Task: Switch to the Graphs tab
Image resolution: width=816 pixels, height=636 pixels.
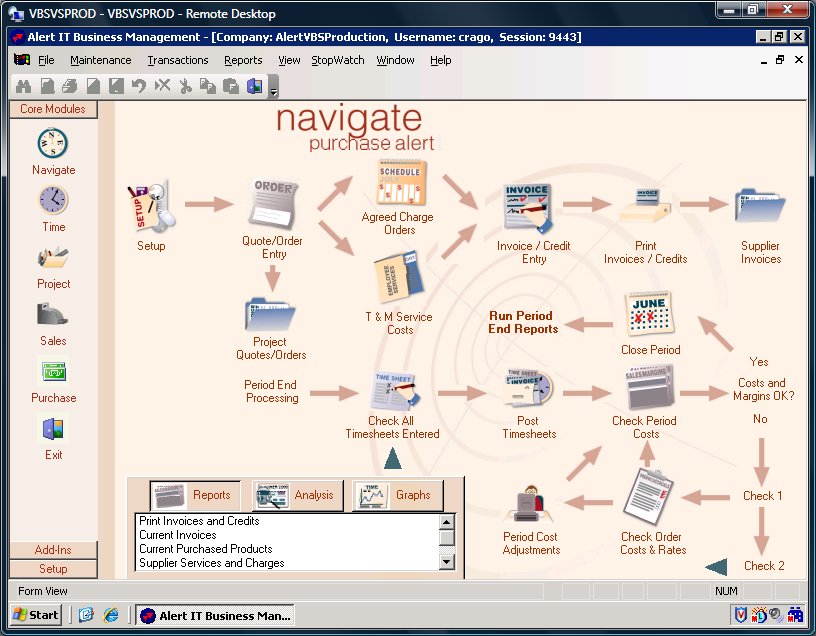Action: click(398, 495)
